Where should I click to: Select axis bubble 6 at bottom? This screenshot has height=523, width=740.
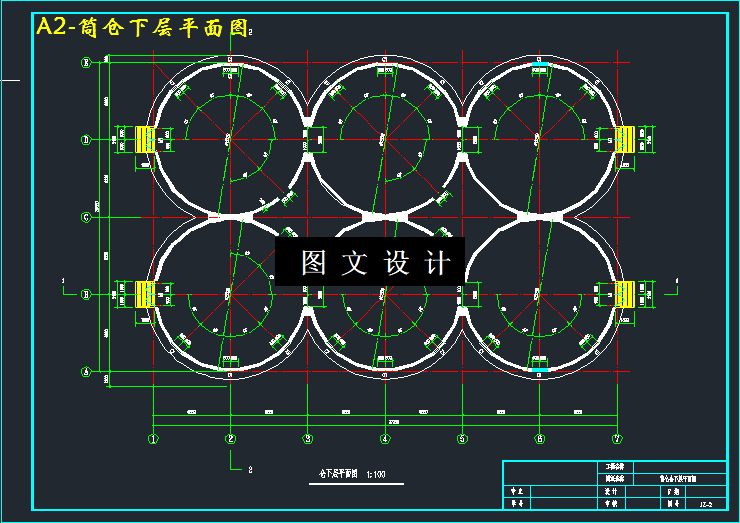pyautogui.click(x=539, y=439)
